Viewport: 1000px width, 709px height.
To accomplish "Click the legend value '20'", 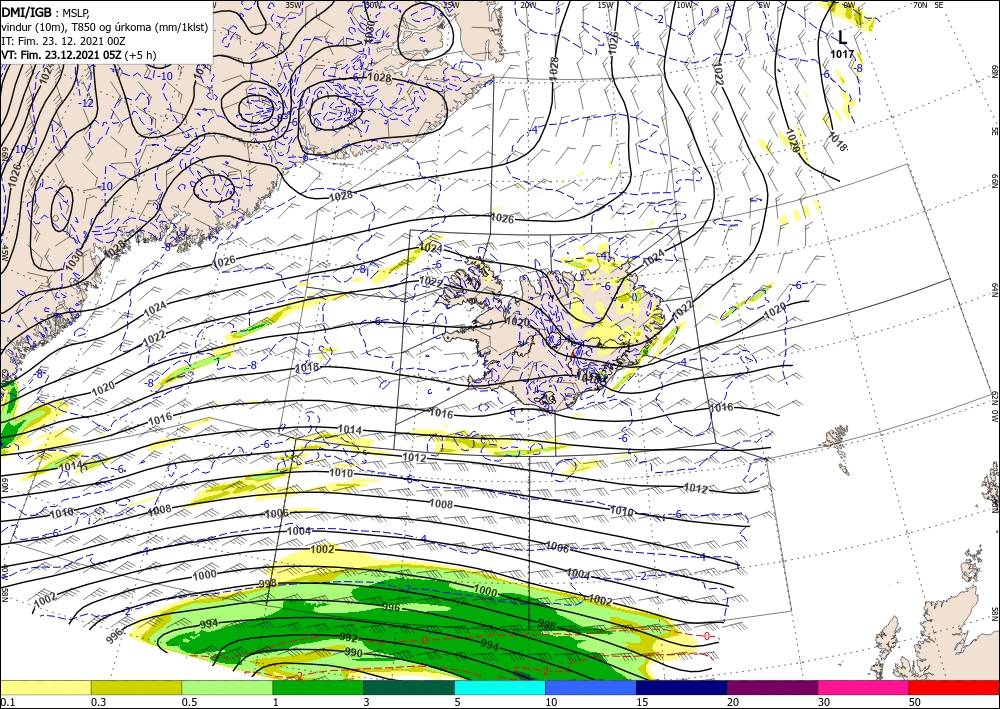I will click(x=733, y=702).
